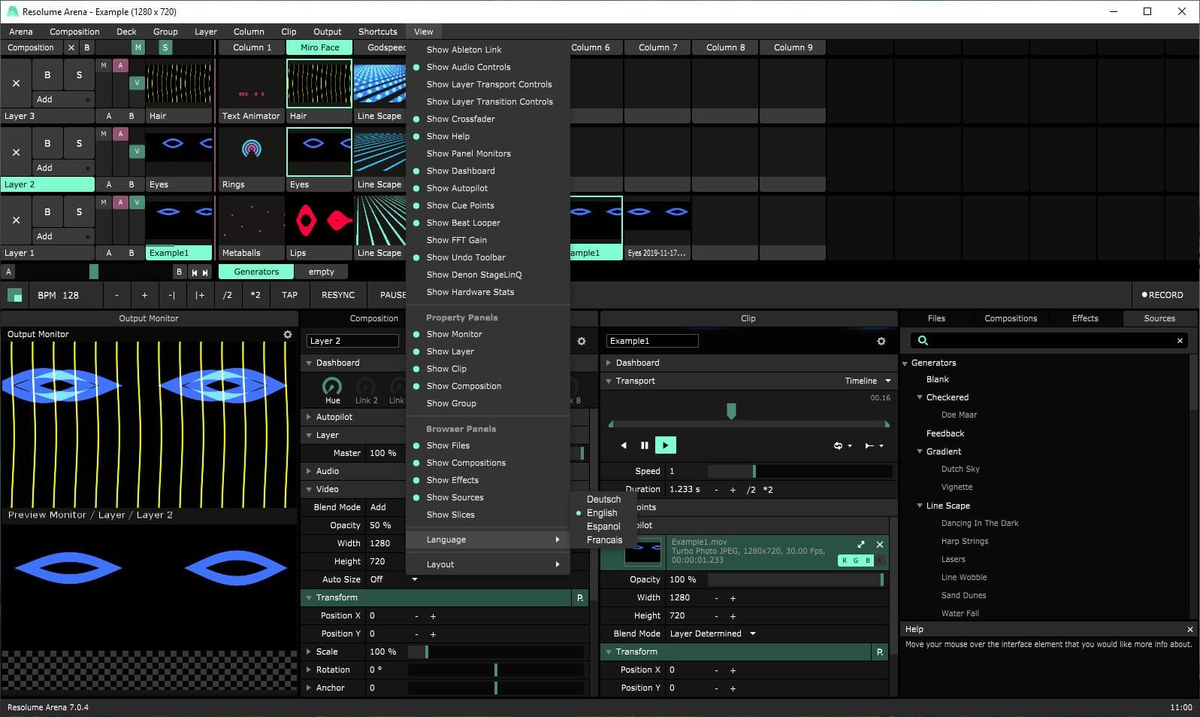Click the Example1 clip name field
This screenshot has width=1200, height=717.
tap(652, 341)
